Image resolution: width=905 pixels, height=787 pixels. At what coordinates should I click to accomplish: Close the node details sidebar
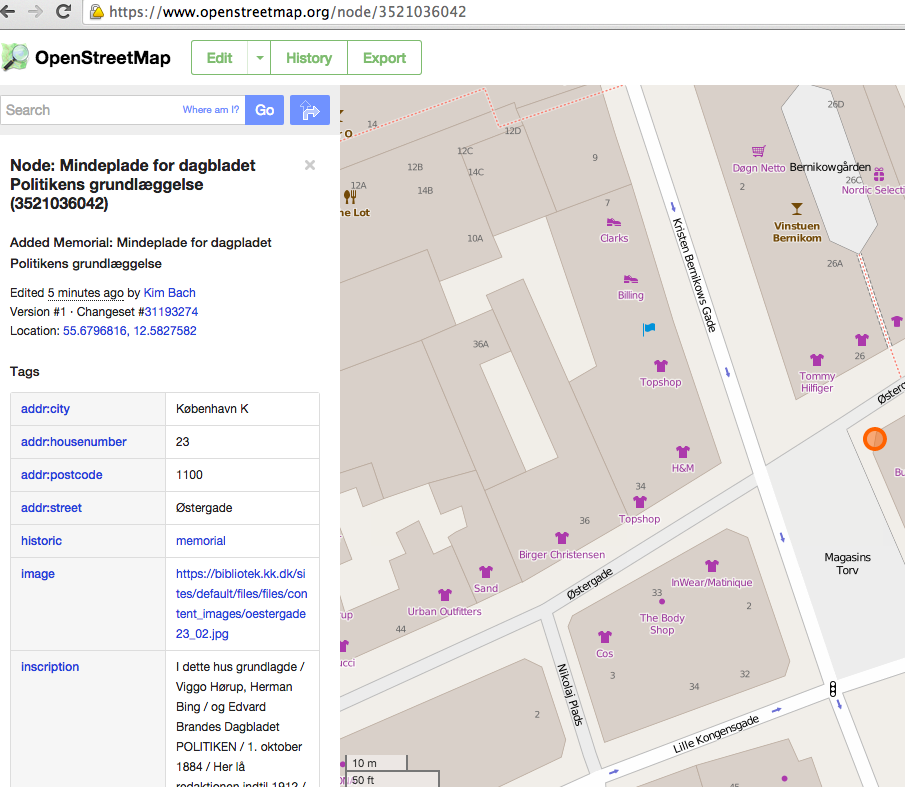[x=310, y=166]
